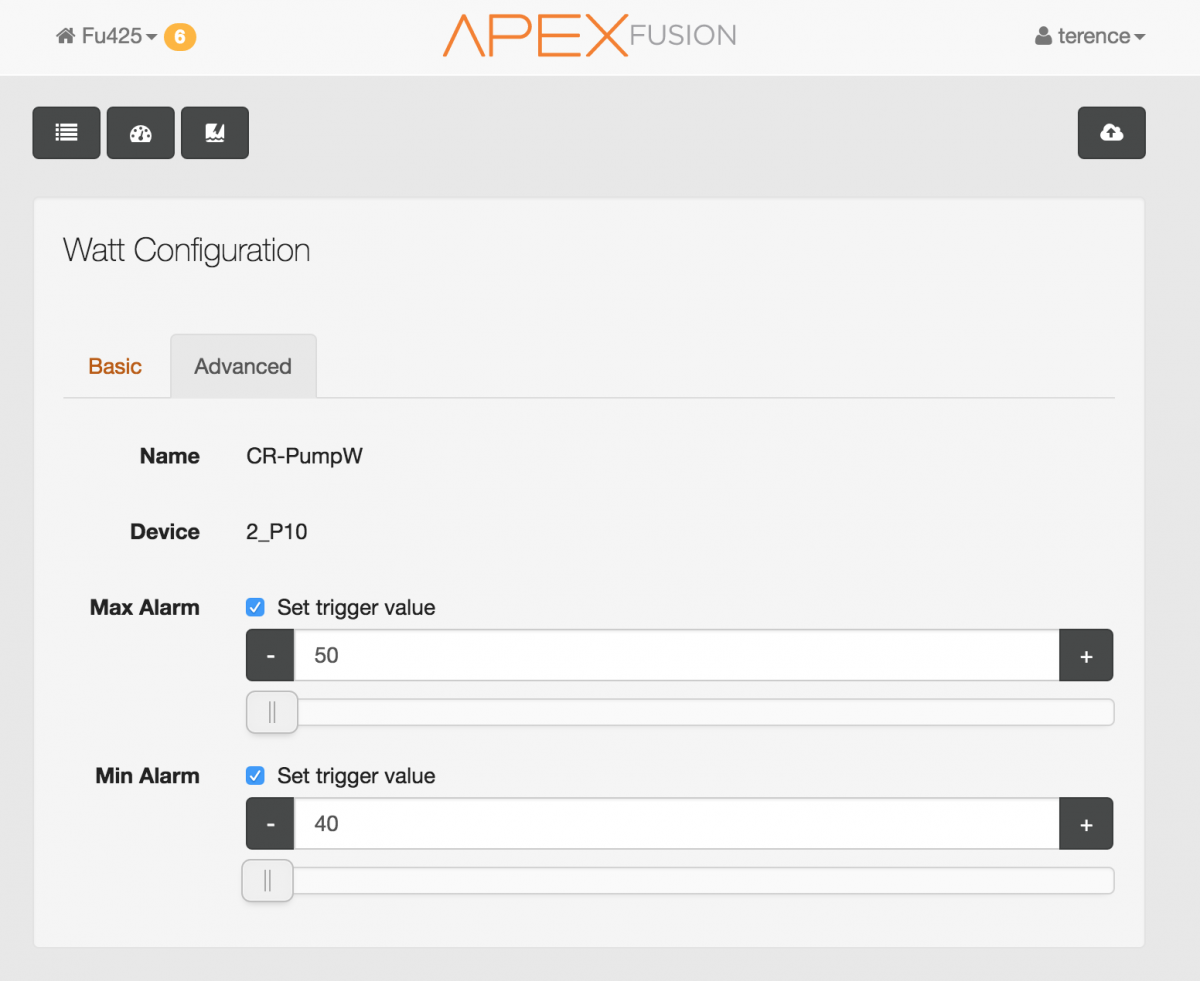Click the user icon beside terence
This screenshot has height=981, width=1200.
[x=1043, y=37]
